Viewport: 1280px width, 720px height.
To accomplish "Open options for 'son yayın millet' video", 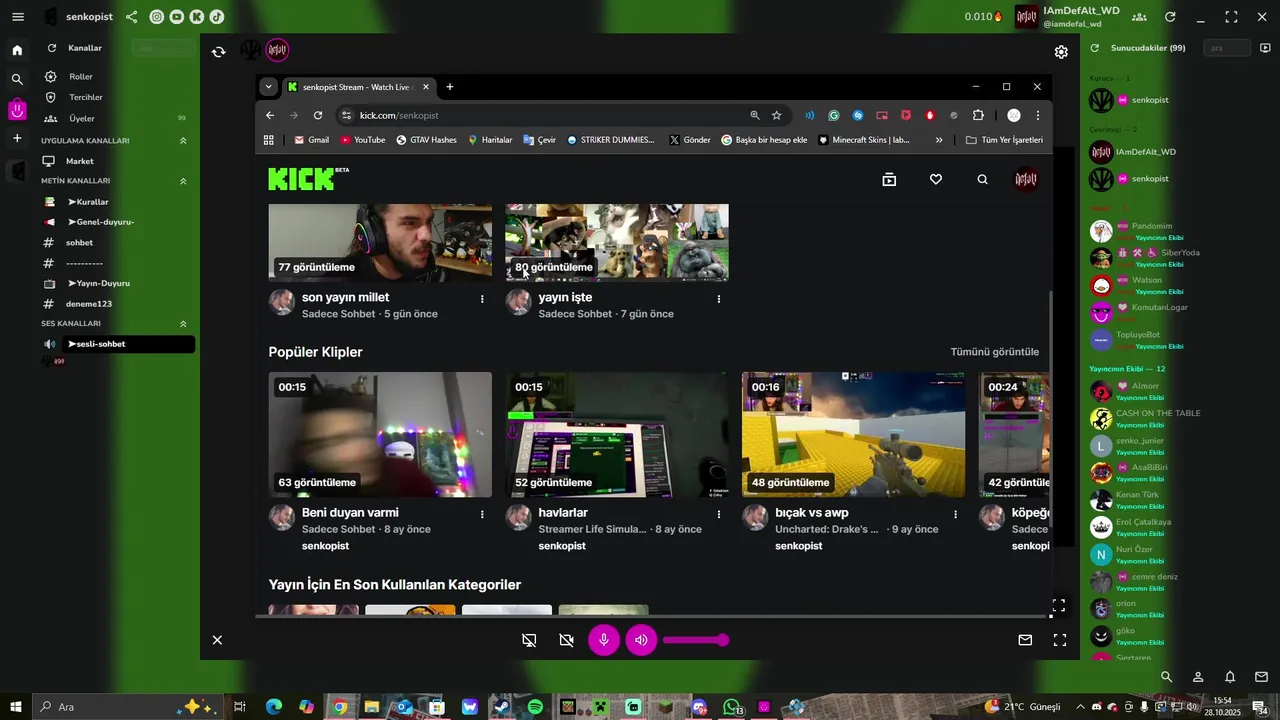I will coord(482,298).
